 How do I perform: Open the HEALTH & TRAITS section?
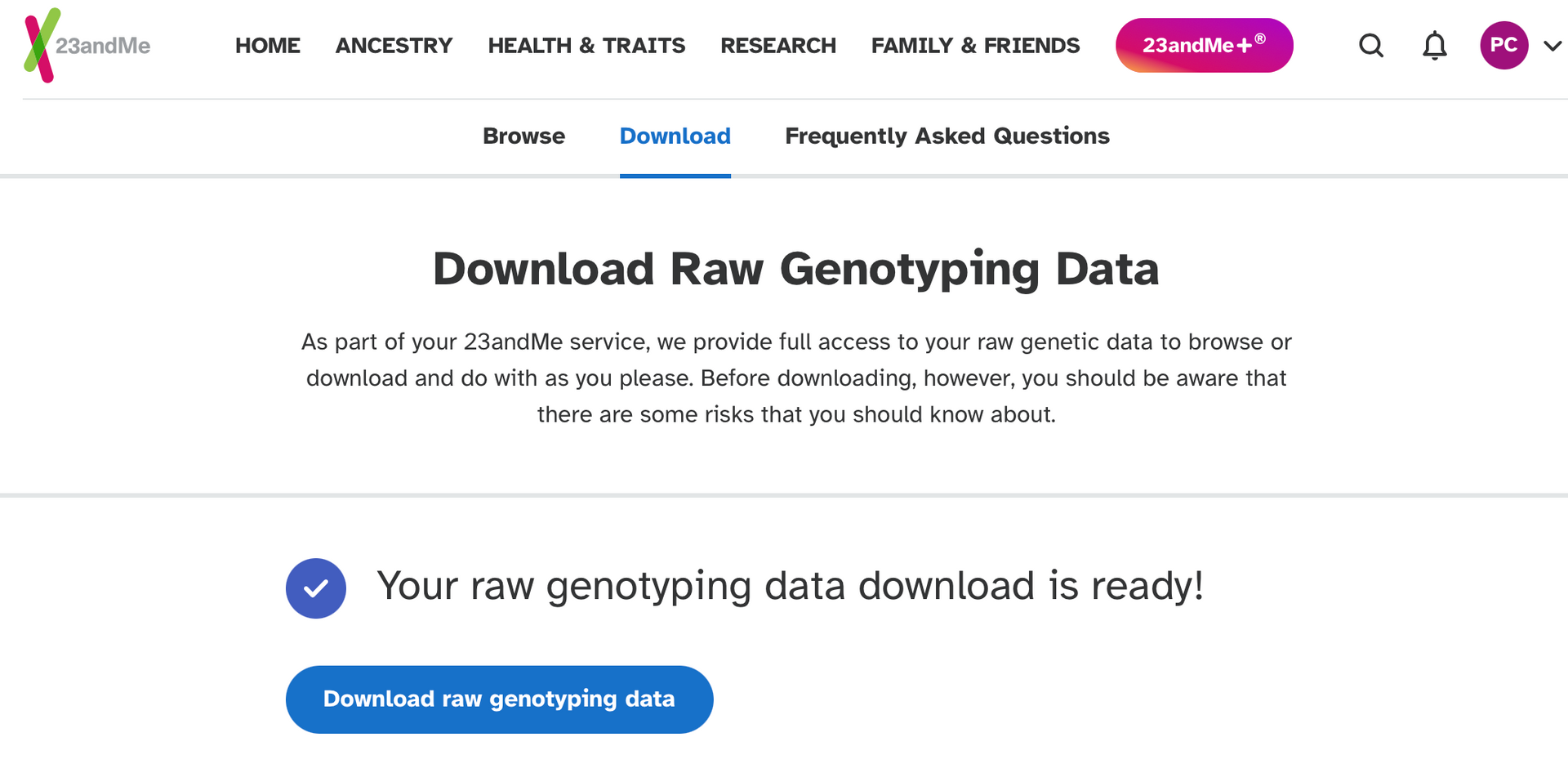pos(586,46)
